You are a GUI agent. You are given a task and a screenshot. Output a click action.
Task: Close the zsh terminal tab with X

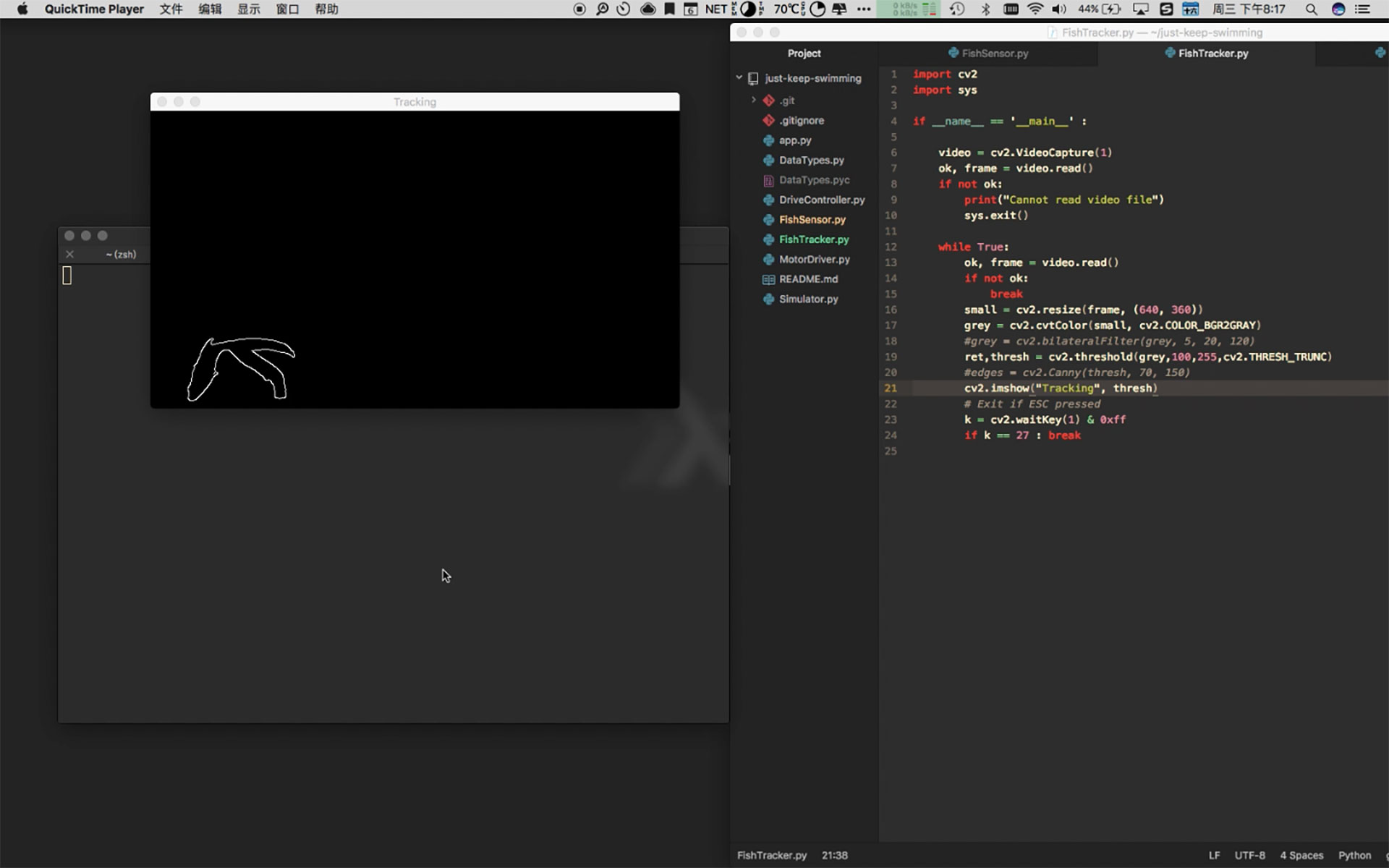69,255
